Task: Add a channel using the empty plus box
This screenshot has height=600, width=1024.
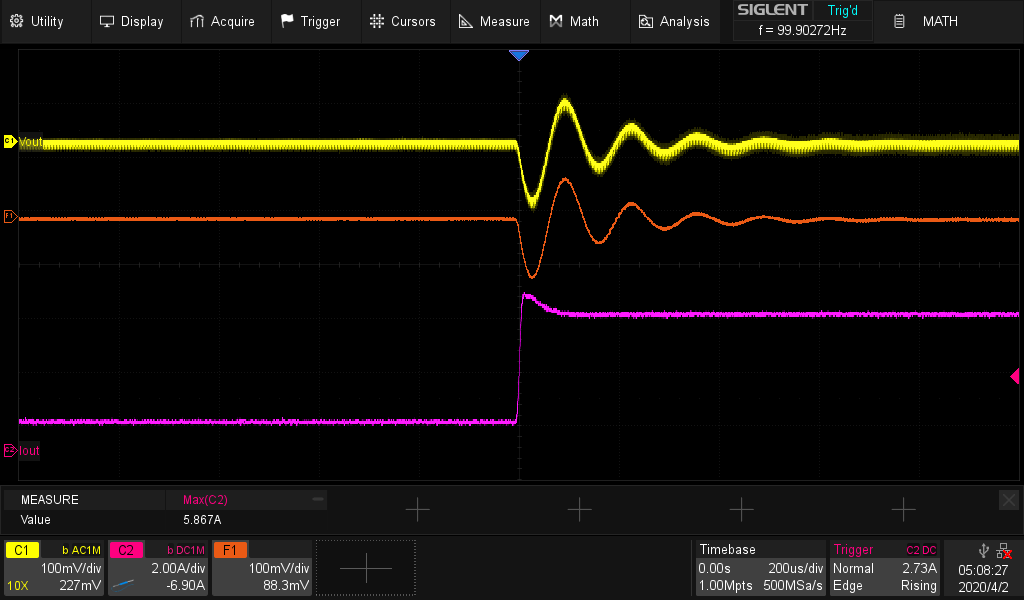Action: [365, 568]
